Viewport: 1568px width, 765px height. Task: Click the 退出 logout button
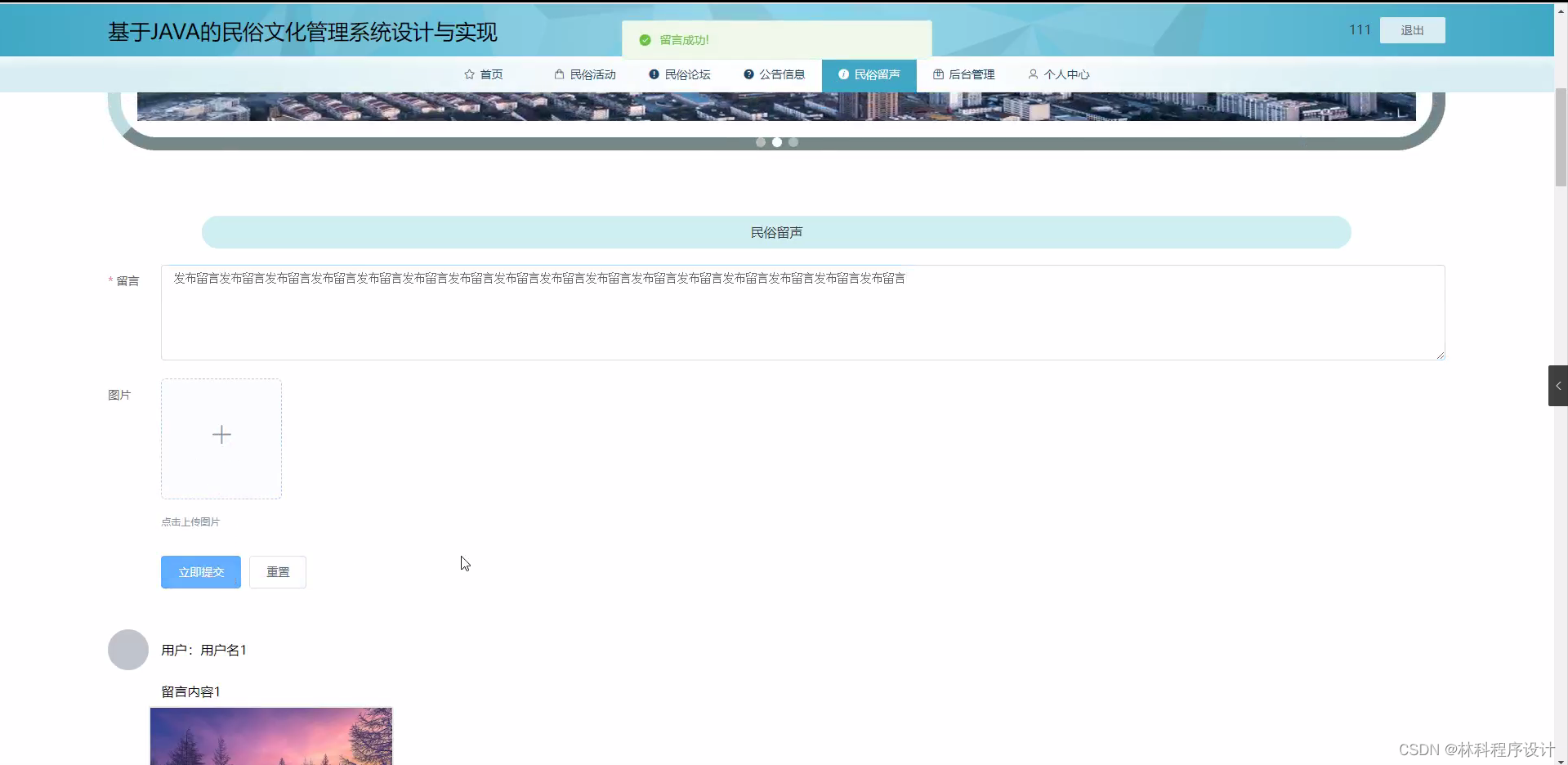coord(1412,30)
